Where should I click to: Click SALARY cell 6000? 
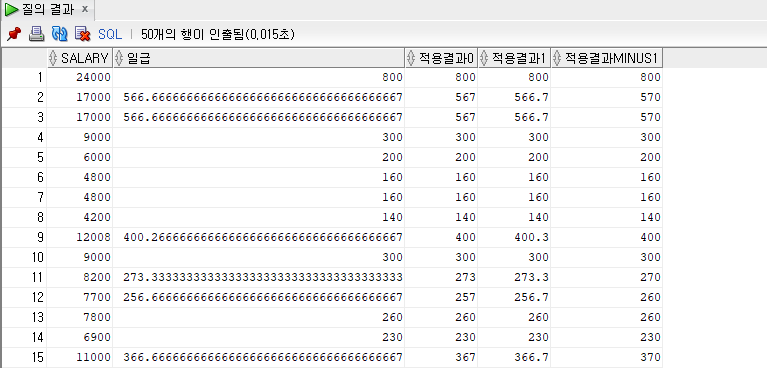coord(80,157)
